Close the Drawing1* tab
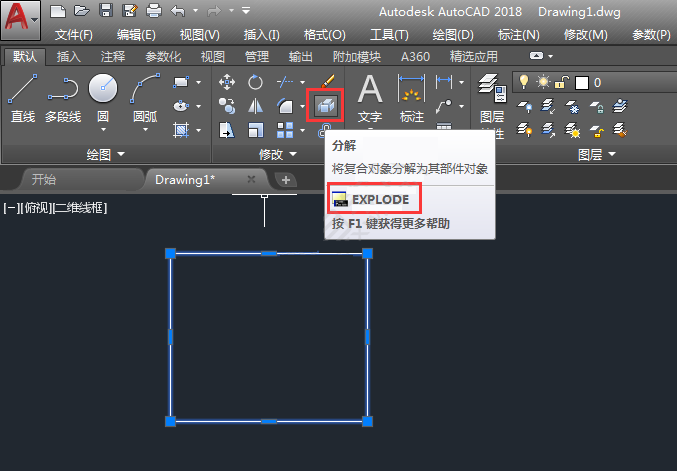677x471 pixels. (x=251, y=179)
